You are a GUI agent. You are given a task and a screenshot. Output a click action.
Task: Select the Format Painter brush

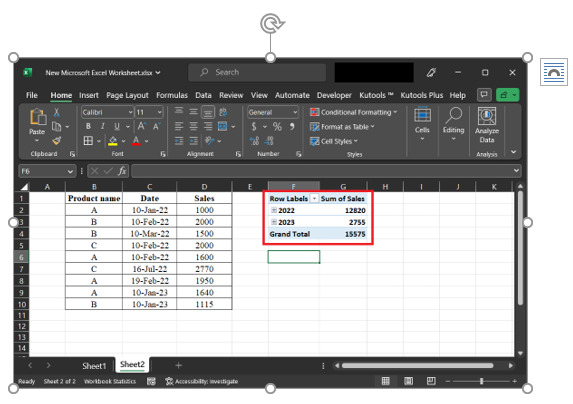tap(57, 141)
